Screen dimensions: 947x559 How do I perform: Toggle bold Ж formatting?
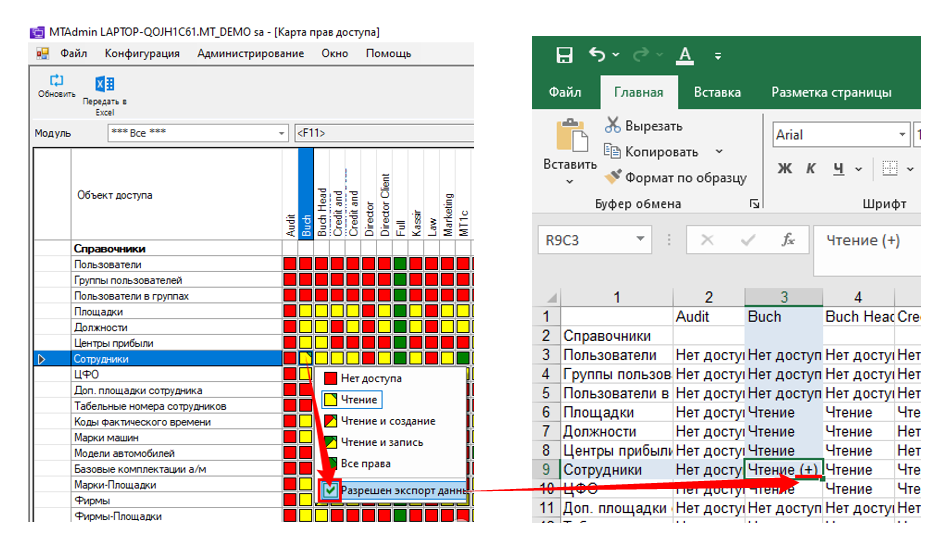click(785, 168)
